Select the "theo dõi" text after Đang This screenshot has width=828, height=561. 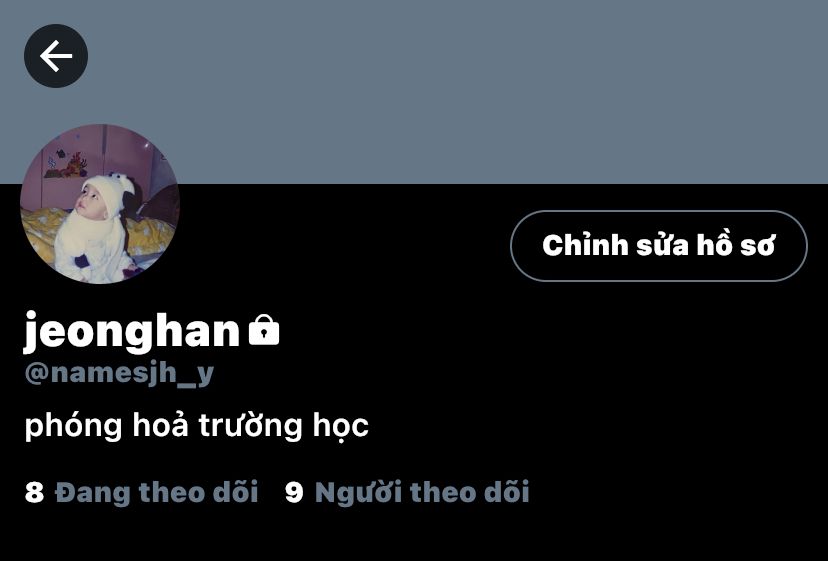coord(199,492)
